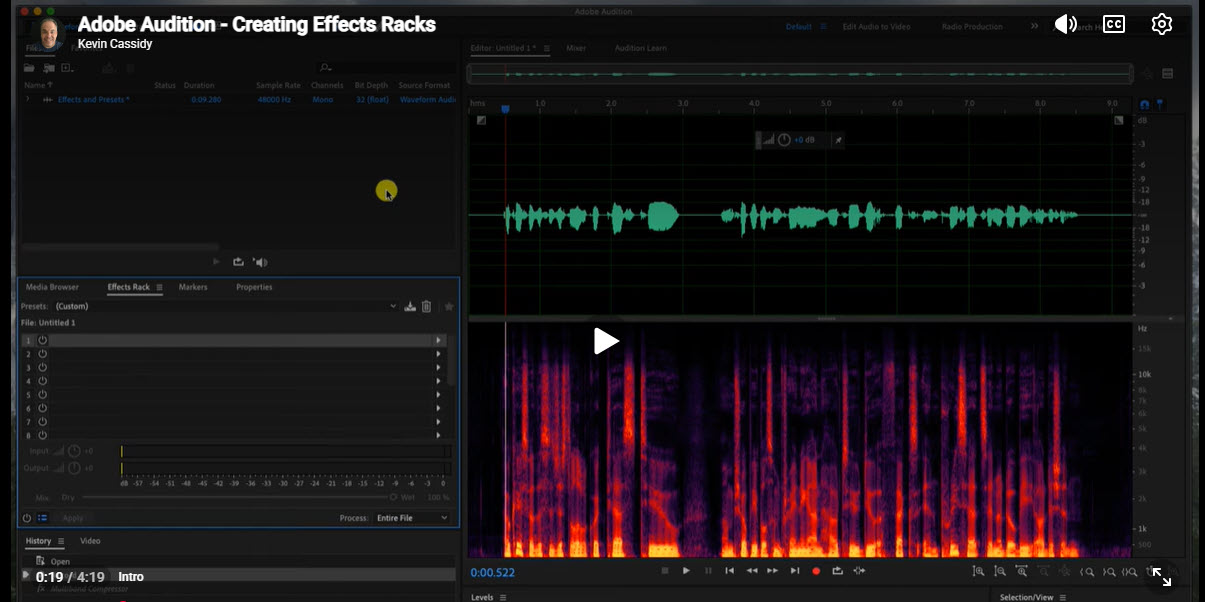Delete the current effects preset
Screen dimensions: 1205x602
[426, 306]
